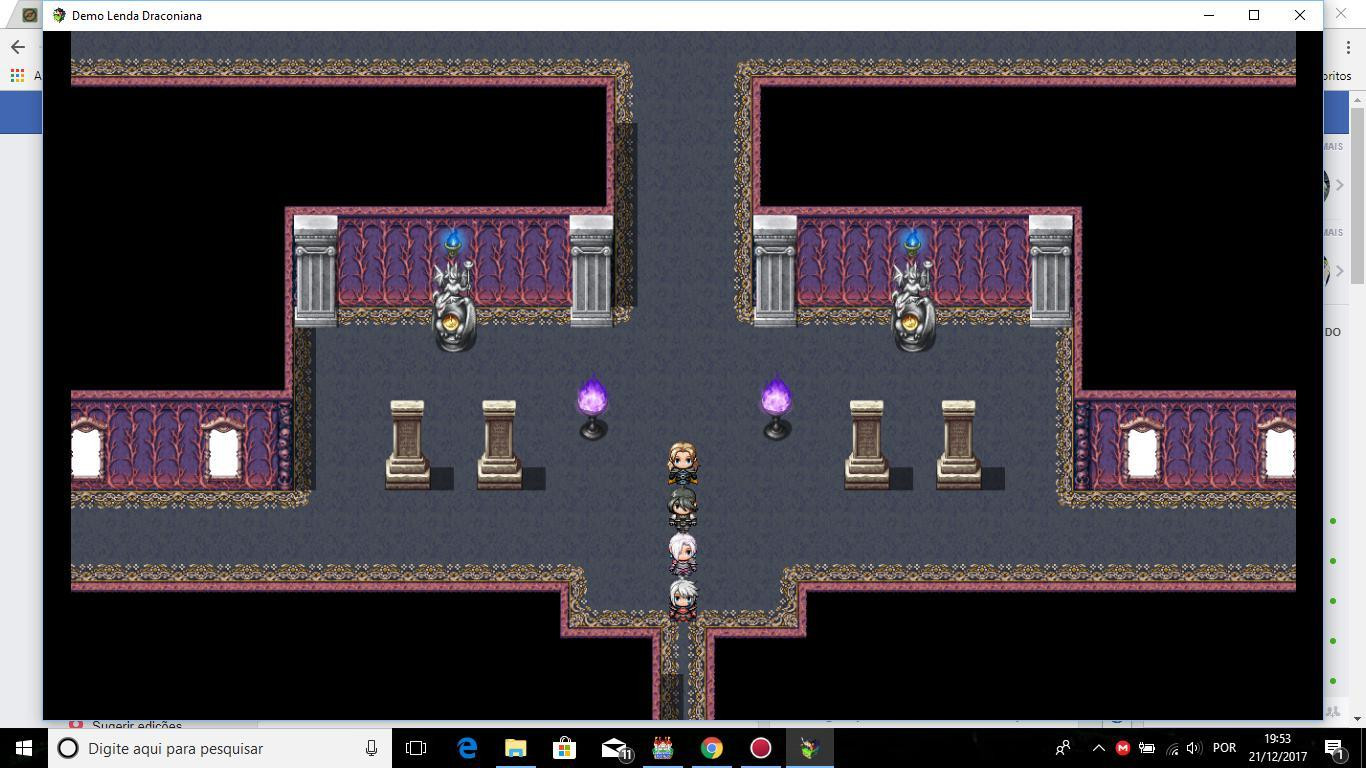Open the Apps grid shortcut in the browser bookmarks bar
The height and width of the screenshot is (768, 1366).
click(17, 75)
